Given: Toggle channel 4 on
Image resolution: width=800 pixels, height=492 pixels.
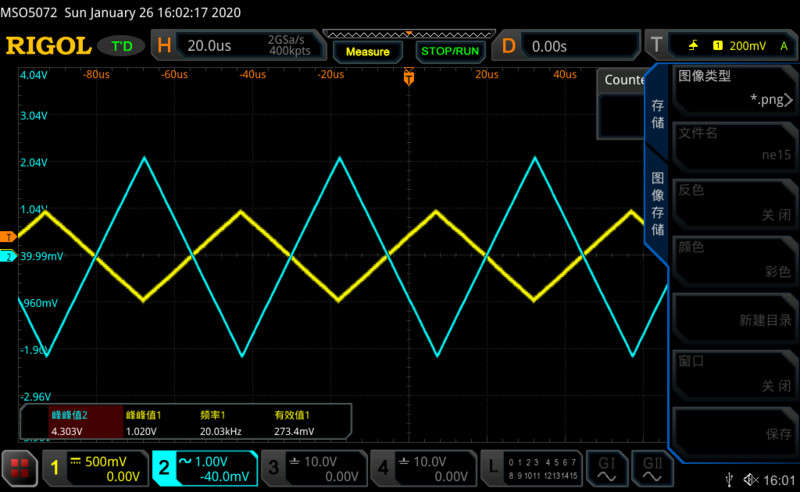Looking at the screenshot, I should click(421, 468).
